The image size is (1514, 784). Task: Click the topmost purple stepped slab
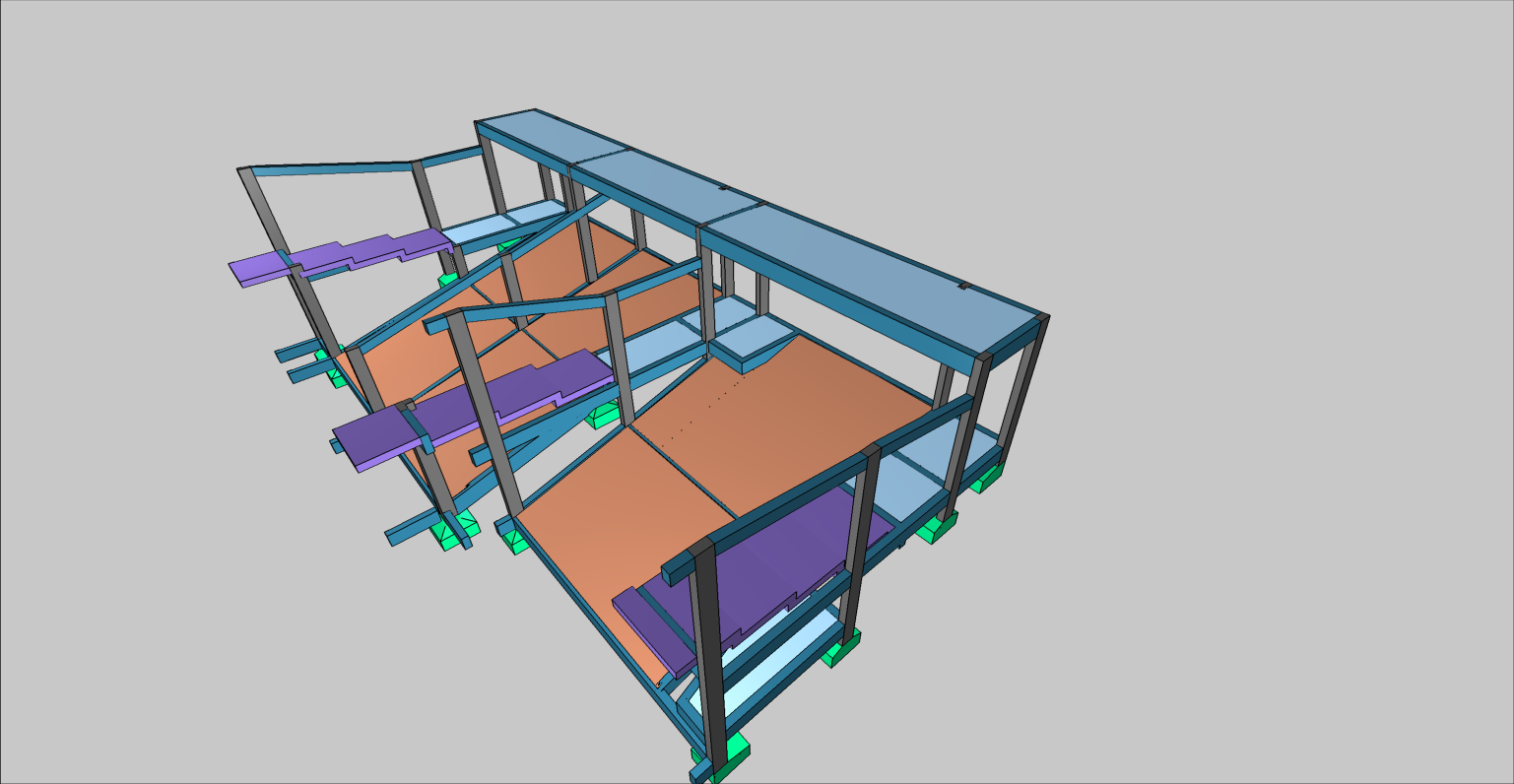(345, 254)
